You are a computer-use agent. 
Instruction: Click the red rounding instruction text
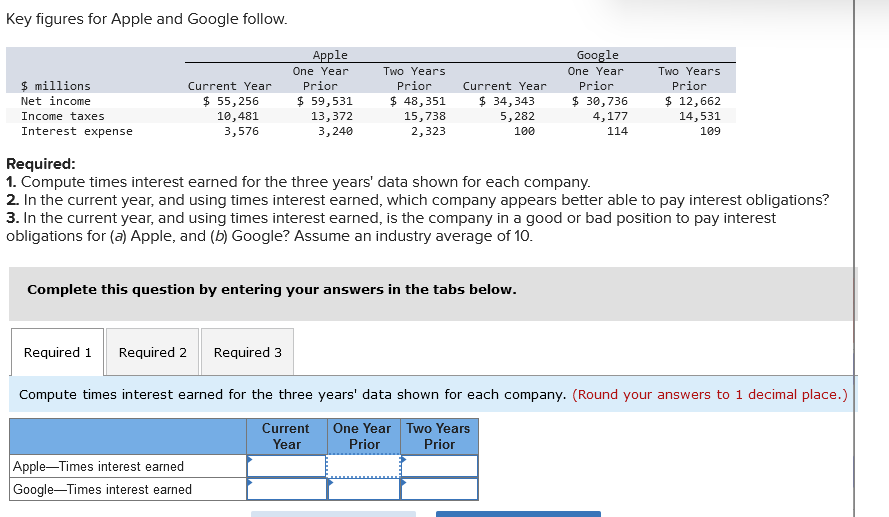tap(710, 395)
